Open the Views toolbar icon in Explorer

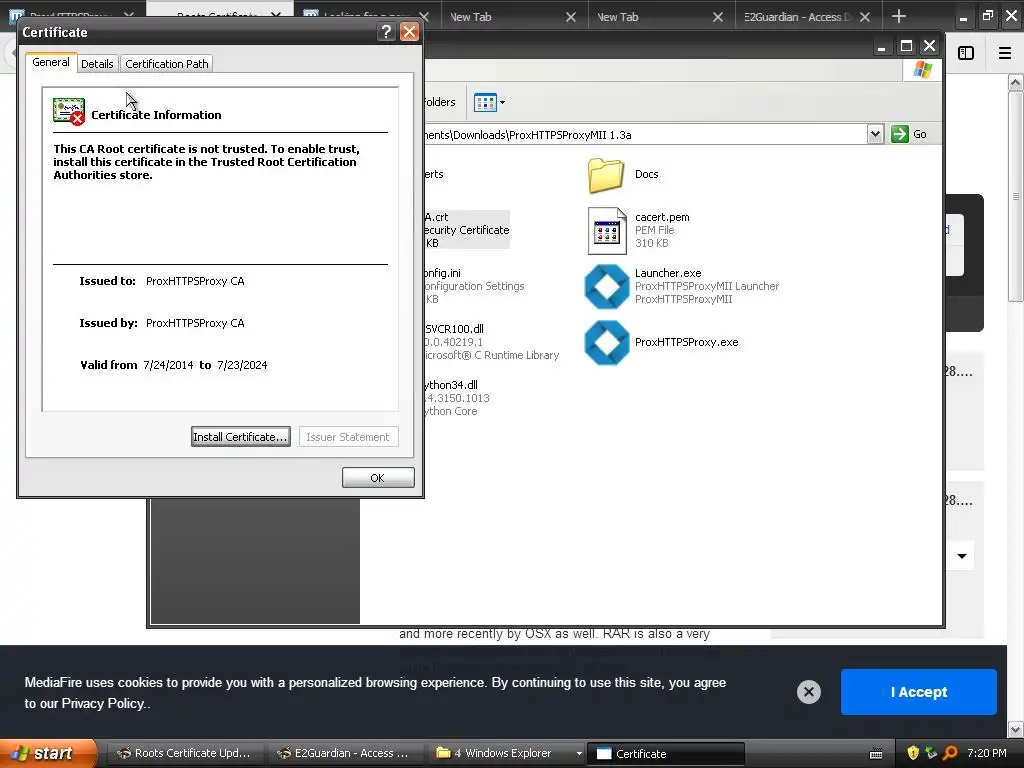(x=485, y=103)
